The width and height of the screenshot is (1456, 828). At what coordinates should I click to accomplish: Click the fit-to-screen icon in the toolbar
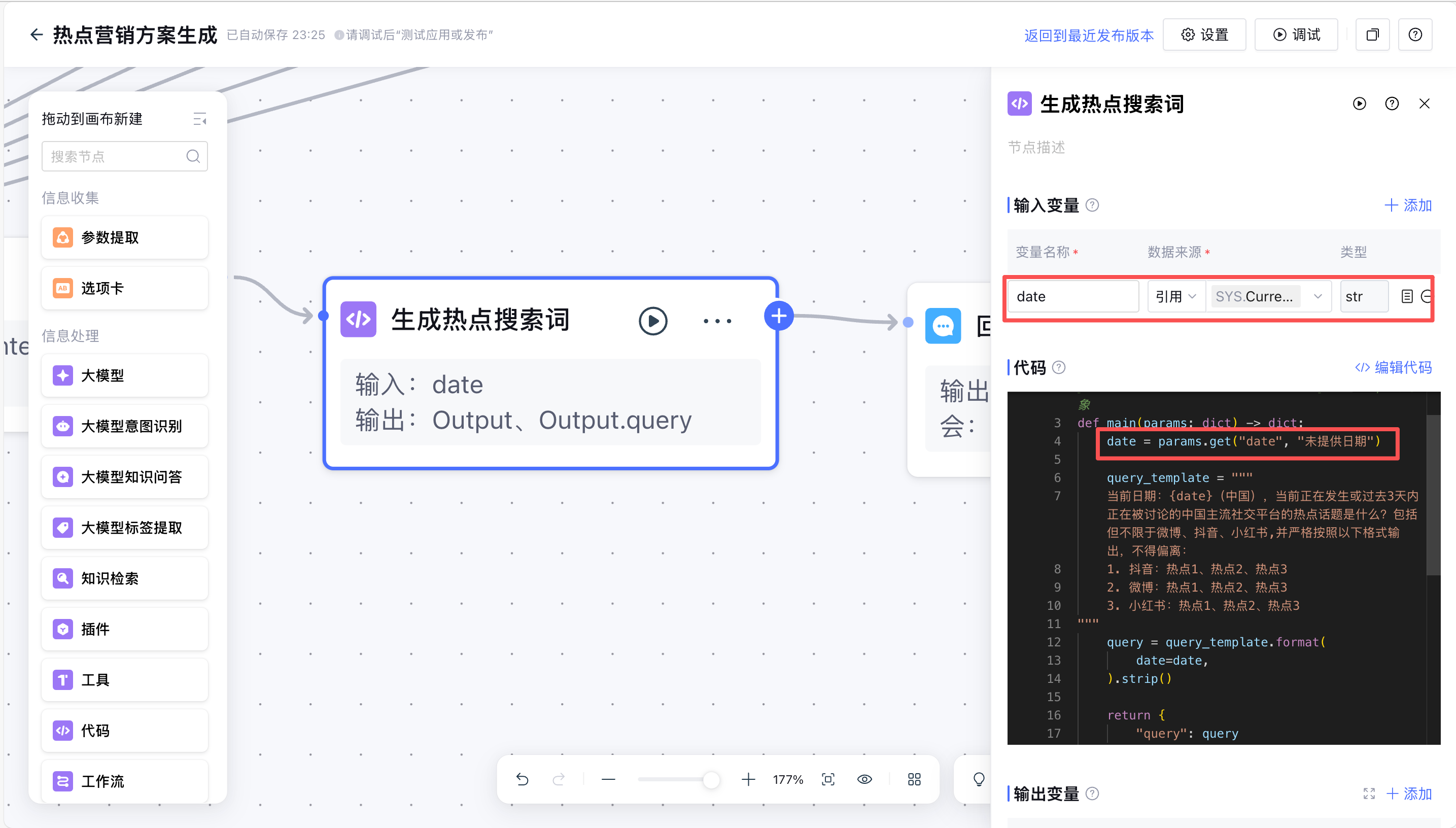pos(828,779)
